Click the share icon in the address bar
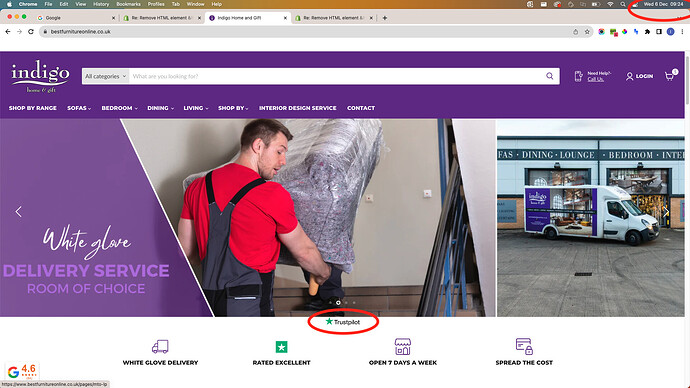The width and height of the screenshot is (690, 388). (x=576, y=32)
